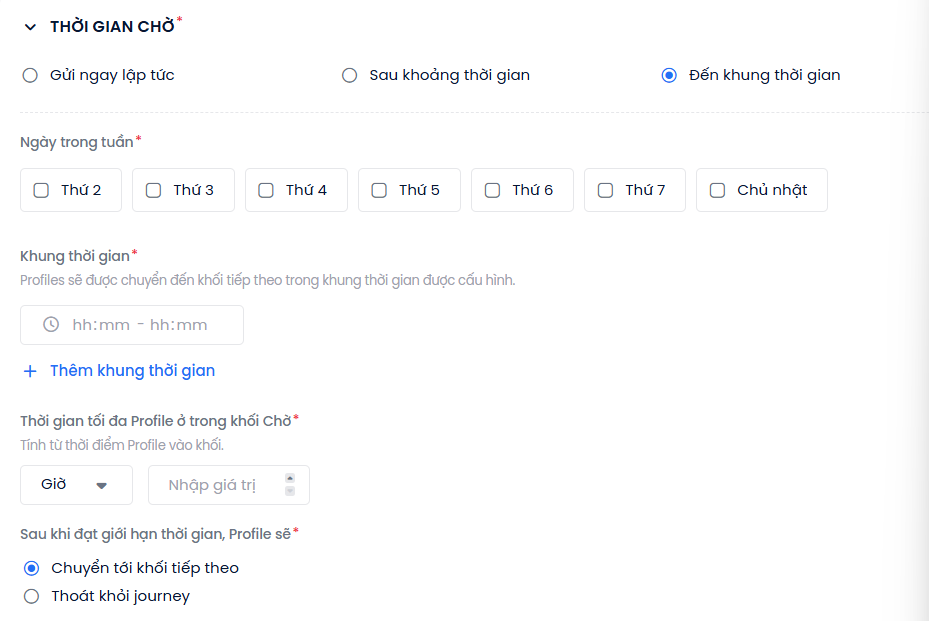The width and height of the screenshot is (929, 621).
Task: Select Gửi ngay lập tức radio option
Action: click(x=30, y=75)
